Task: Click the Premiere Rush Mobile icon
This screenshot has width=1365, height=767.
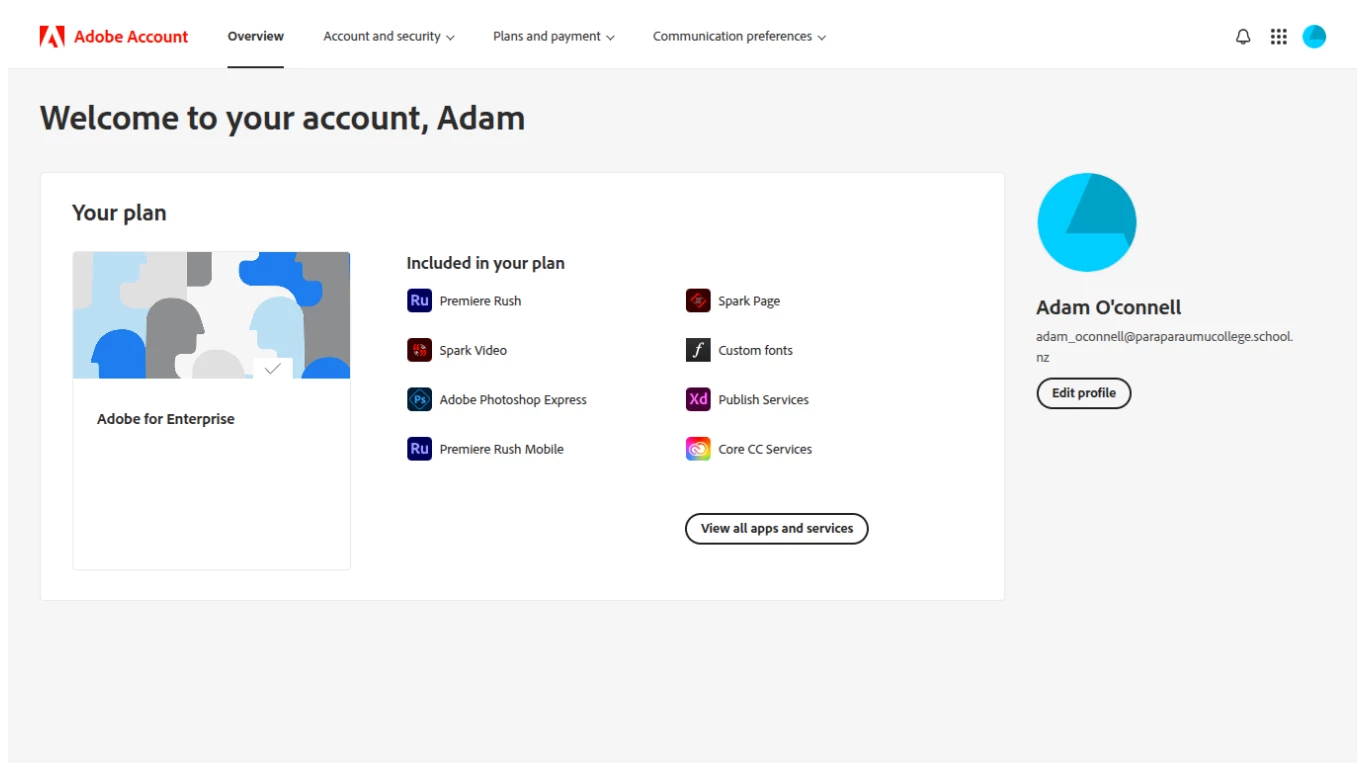Action: (x=419, y=449)
